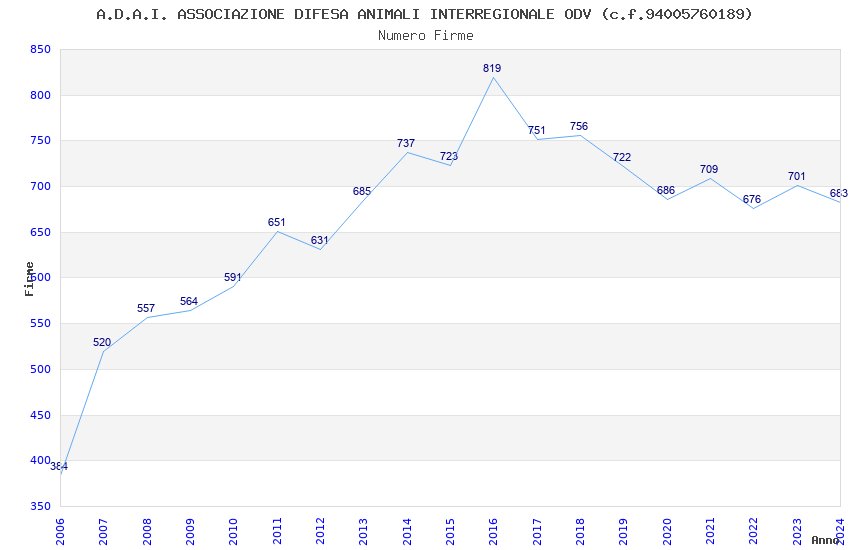Click the x-axis year 2021

click(710, 531)
